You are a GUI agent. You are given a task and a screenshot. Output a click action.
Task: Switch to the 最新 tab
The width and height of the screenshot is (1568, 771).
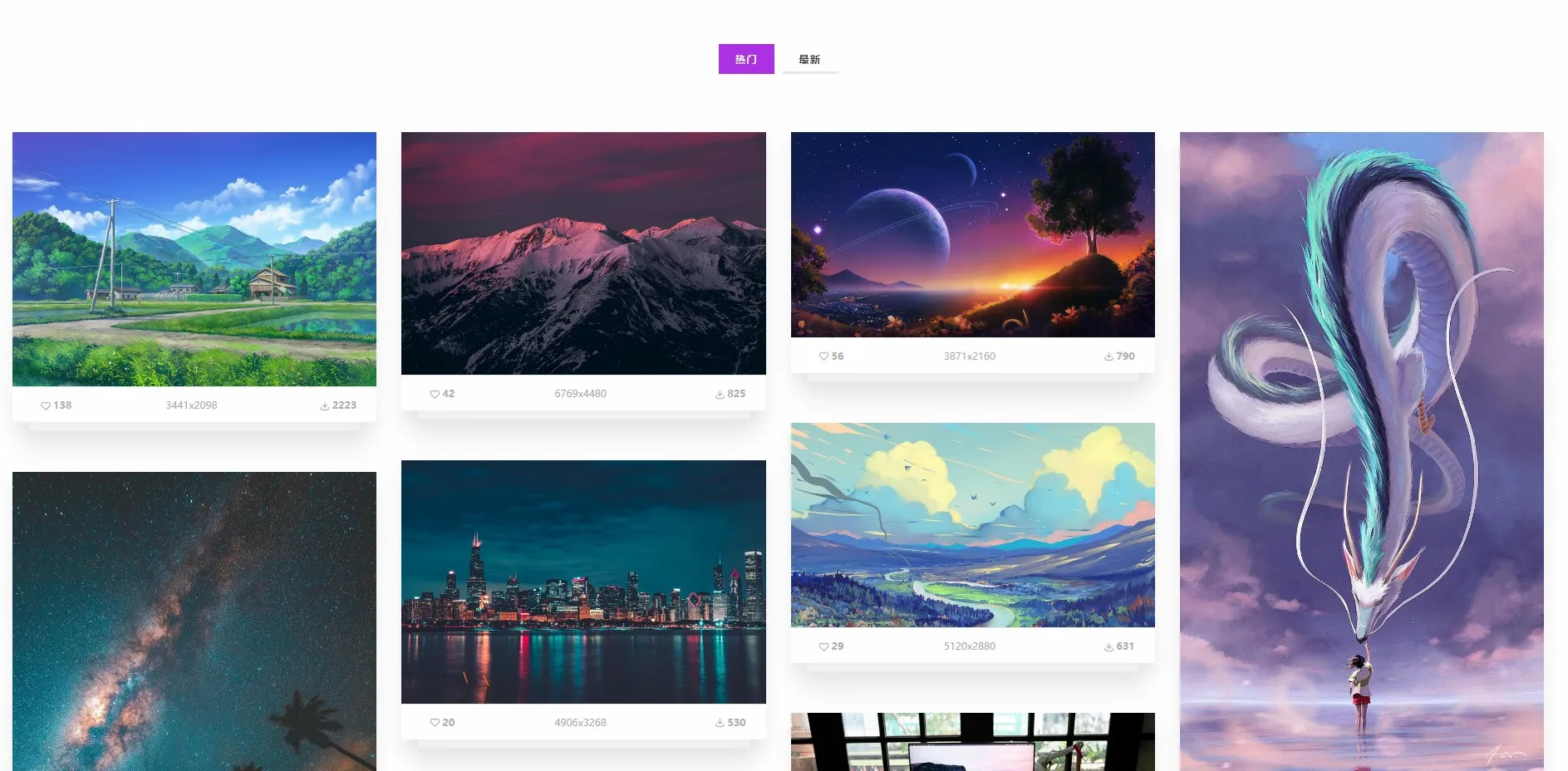click(x=809, y=59)
